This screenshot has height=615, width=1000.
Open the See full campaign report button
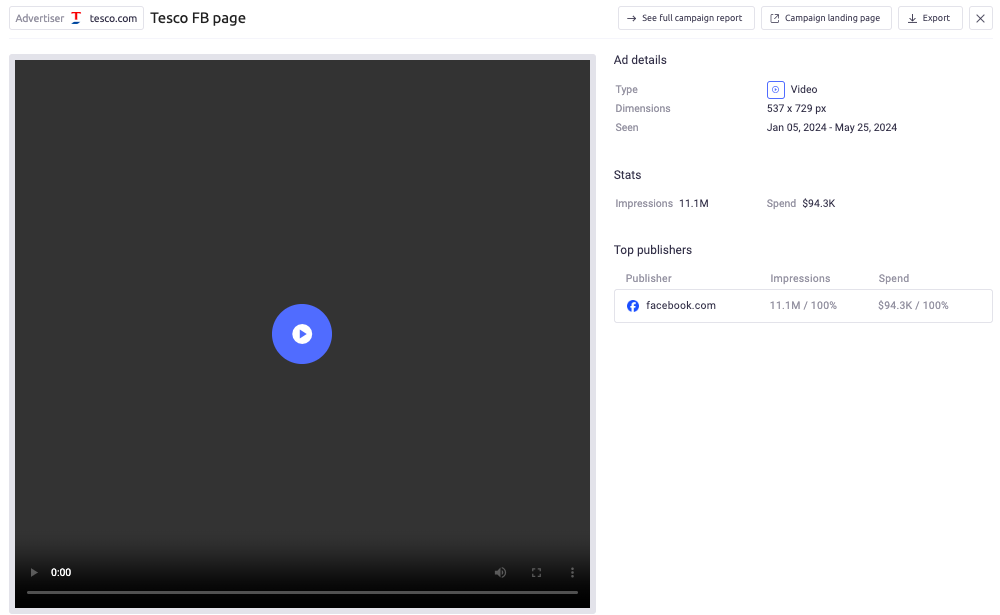[686, 18]
